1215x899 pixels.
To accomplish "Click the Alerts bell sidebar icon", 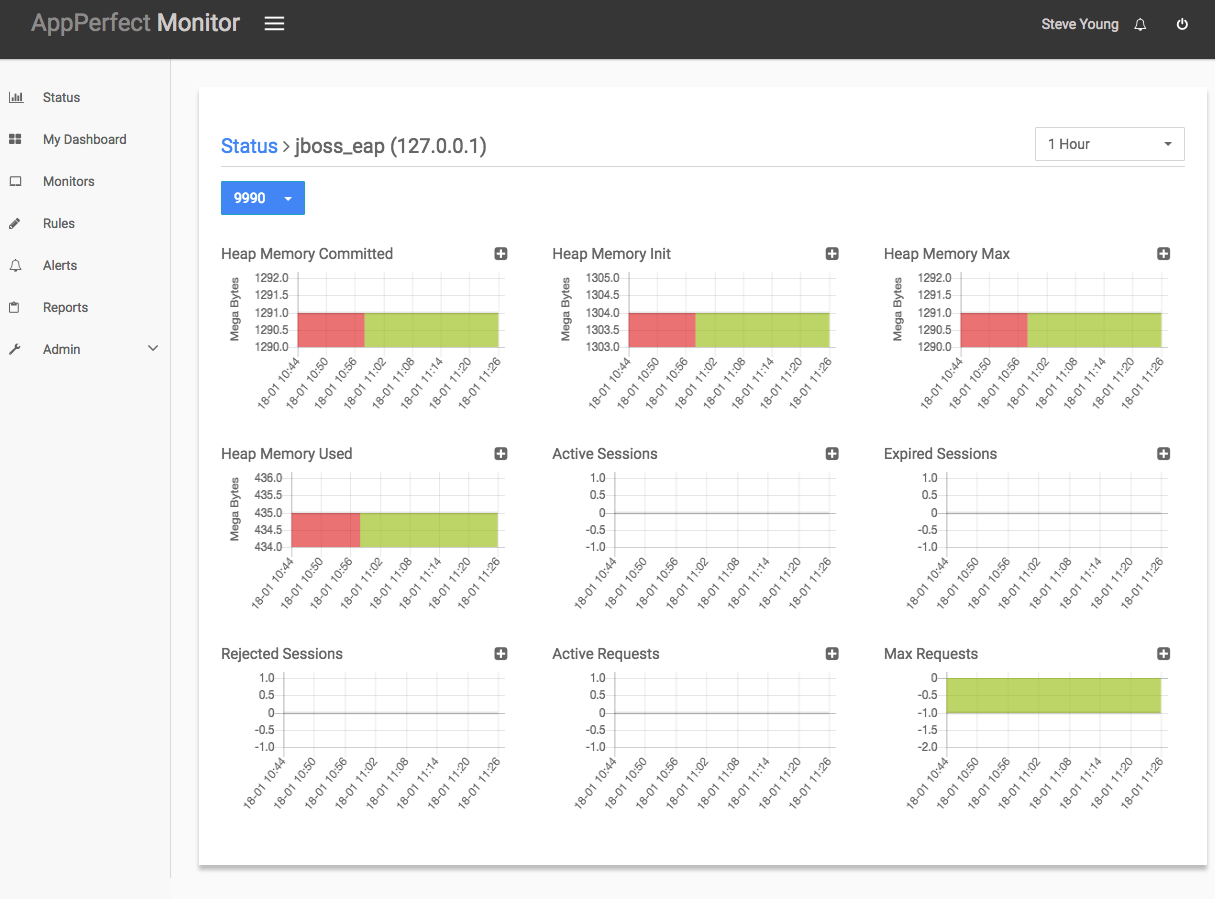I will click(x=15, y=265).
